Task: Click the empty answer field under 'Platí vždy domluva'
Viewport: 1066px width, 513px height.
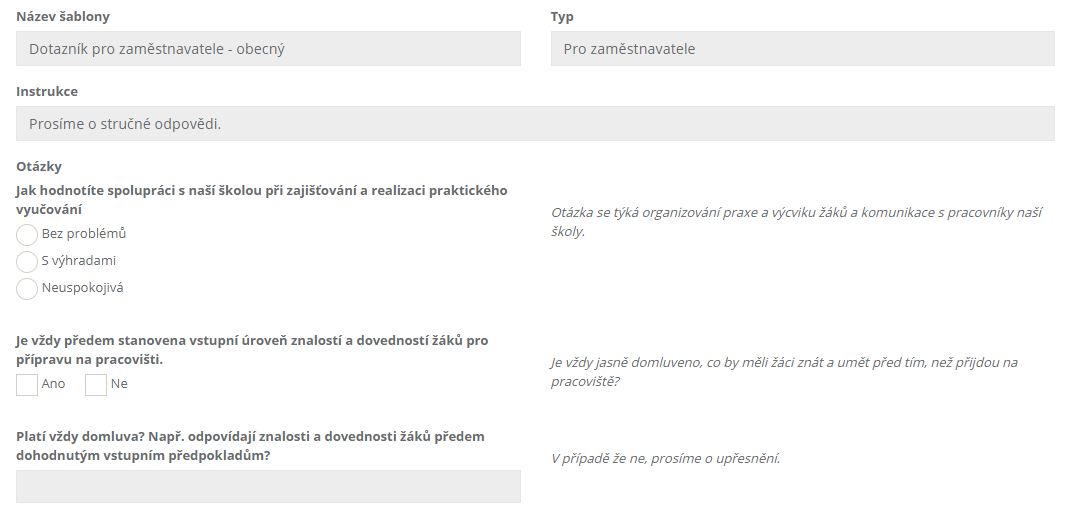Action: (269, 486)
